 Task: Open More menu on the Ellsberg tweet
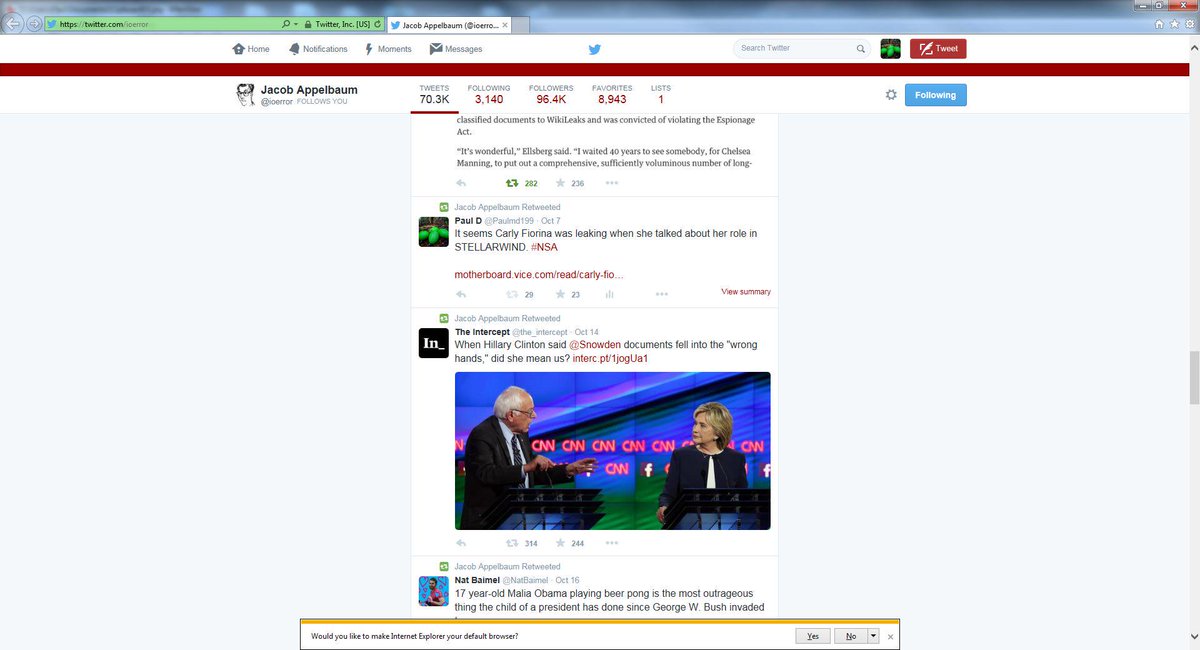click(611, 183)
